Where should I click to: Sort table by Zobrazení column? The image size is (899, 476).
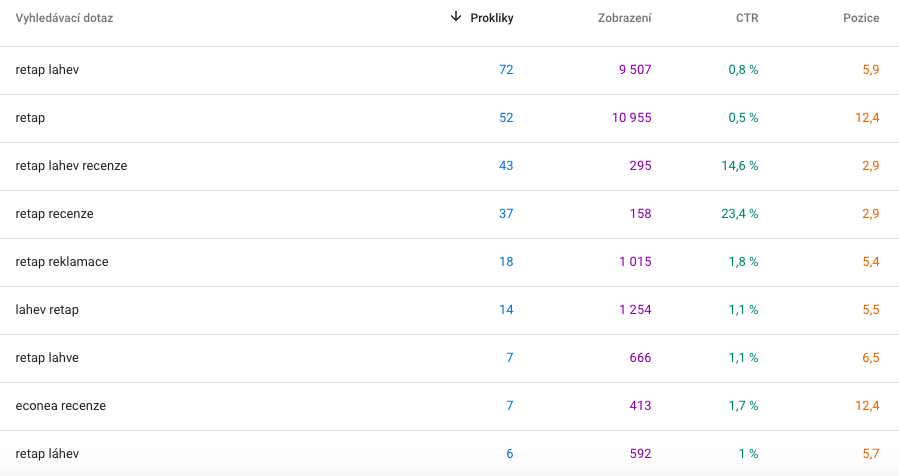pos(625,18)
